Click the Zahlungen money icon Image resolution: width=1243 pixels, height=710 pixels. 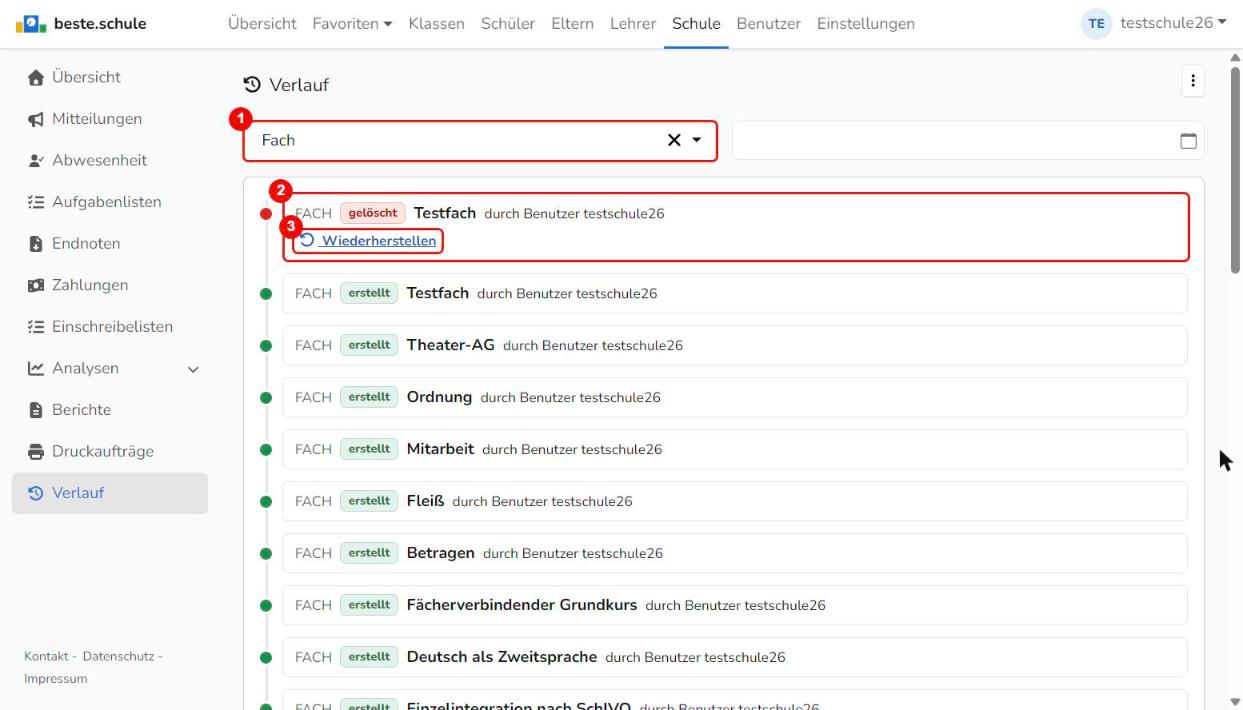pos(35,285)
